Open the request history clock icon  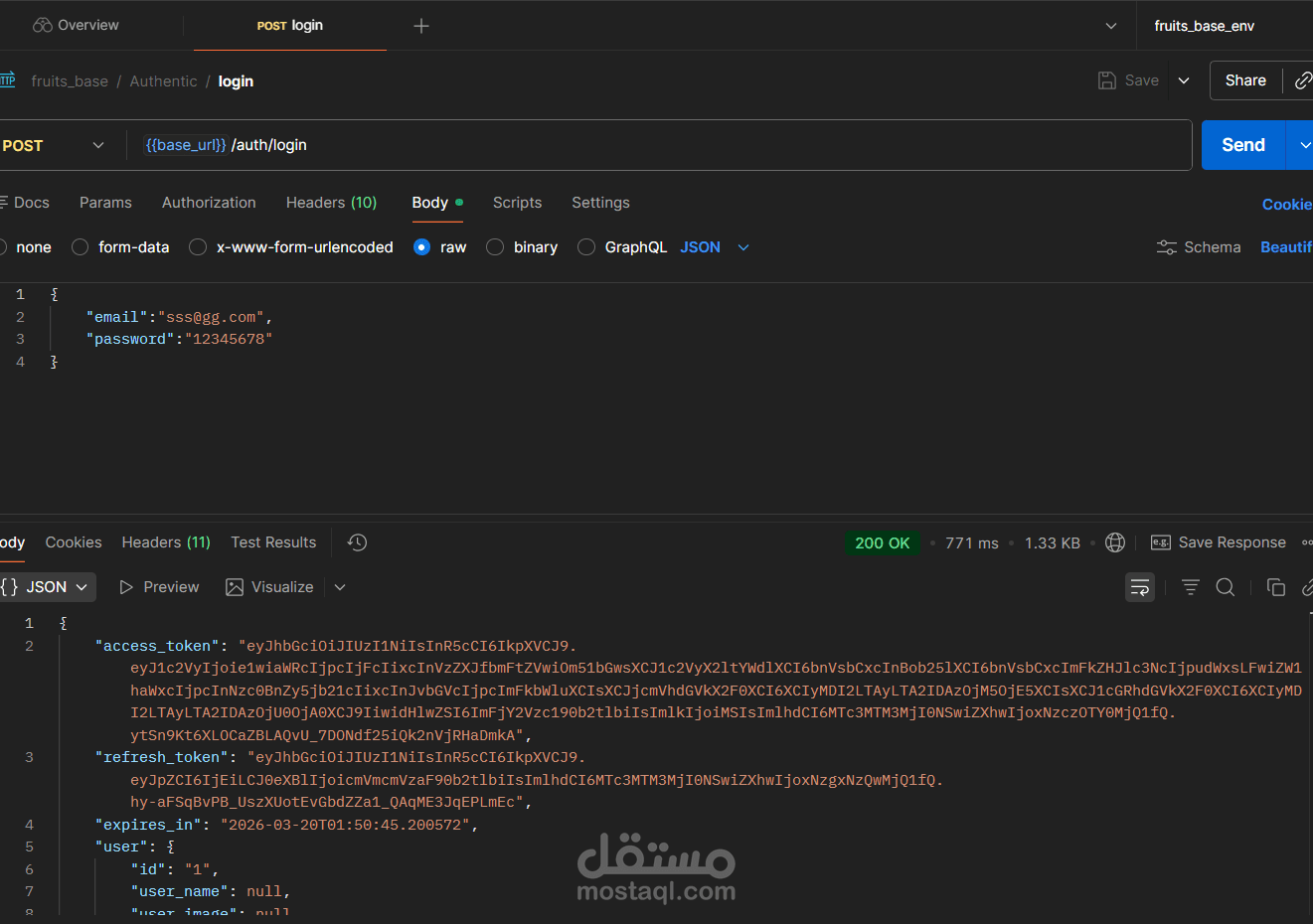tap(356, 542)
